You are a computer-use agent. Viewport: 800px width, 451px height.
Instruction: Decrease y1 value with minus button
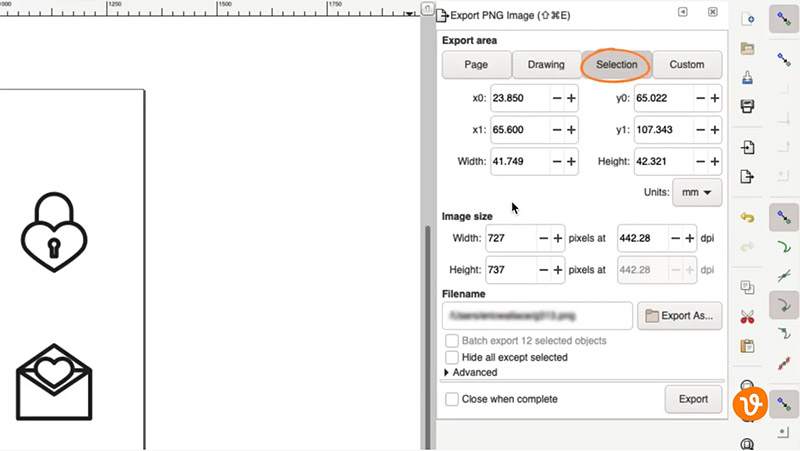tap(701, 130)
